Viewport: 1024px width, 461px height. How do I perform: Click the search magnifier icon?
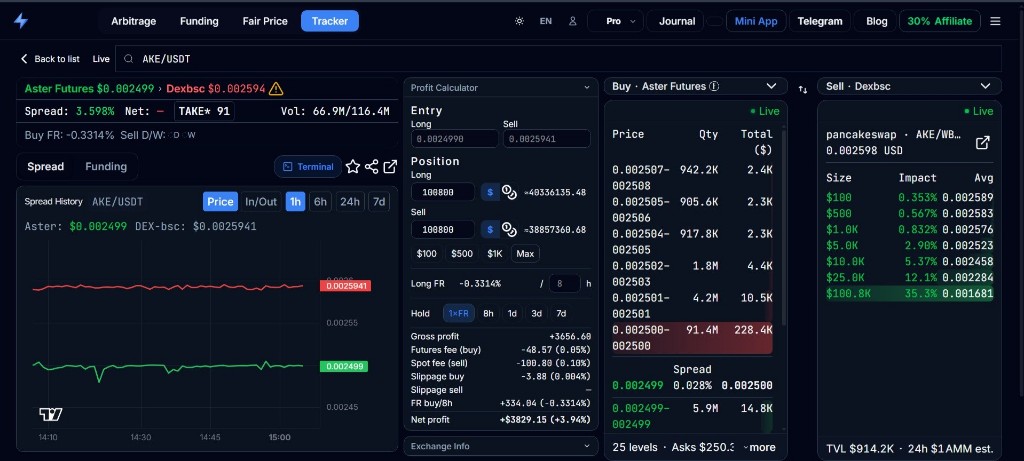pos(129,59)
